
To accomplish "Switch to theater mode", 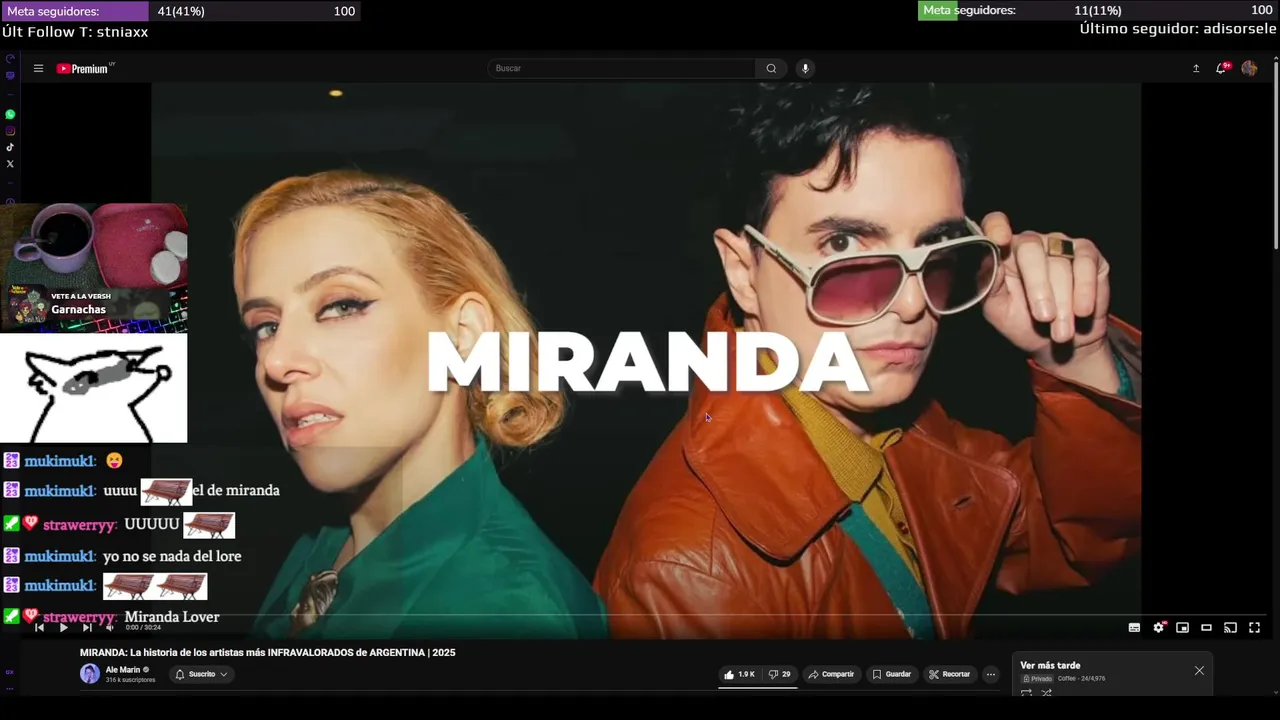I will click(1206, 628).
